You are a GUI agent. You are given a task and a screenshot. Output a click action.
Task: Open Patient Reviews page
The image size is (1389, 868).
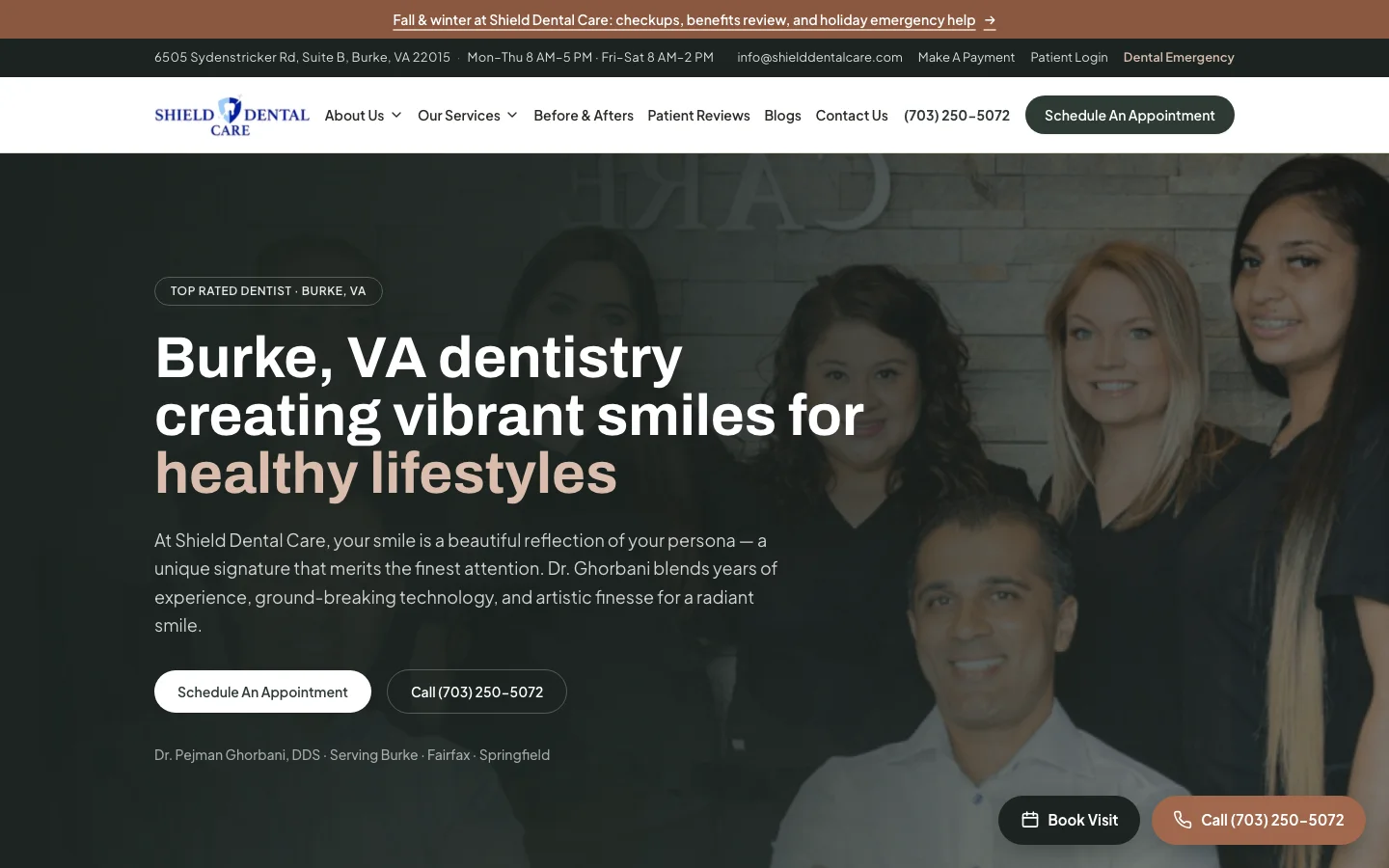click(x=698, y=116)
